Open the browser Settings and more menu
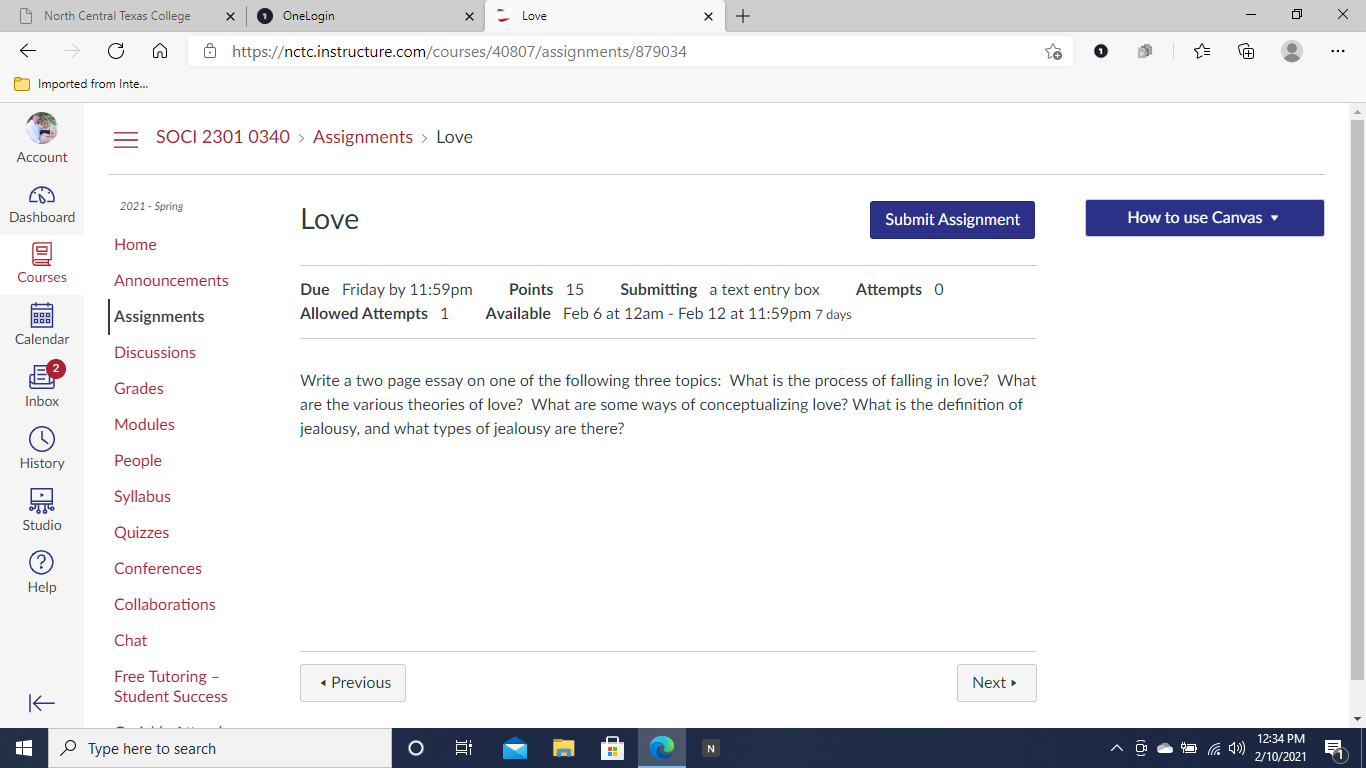Image resolution: width=1366 pixels, height=768 pixels. click(1338, 51)
